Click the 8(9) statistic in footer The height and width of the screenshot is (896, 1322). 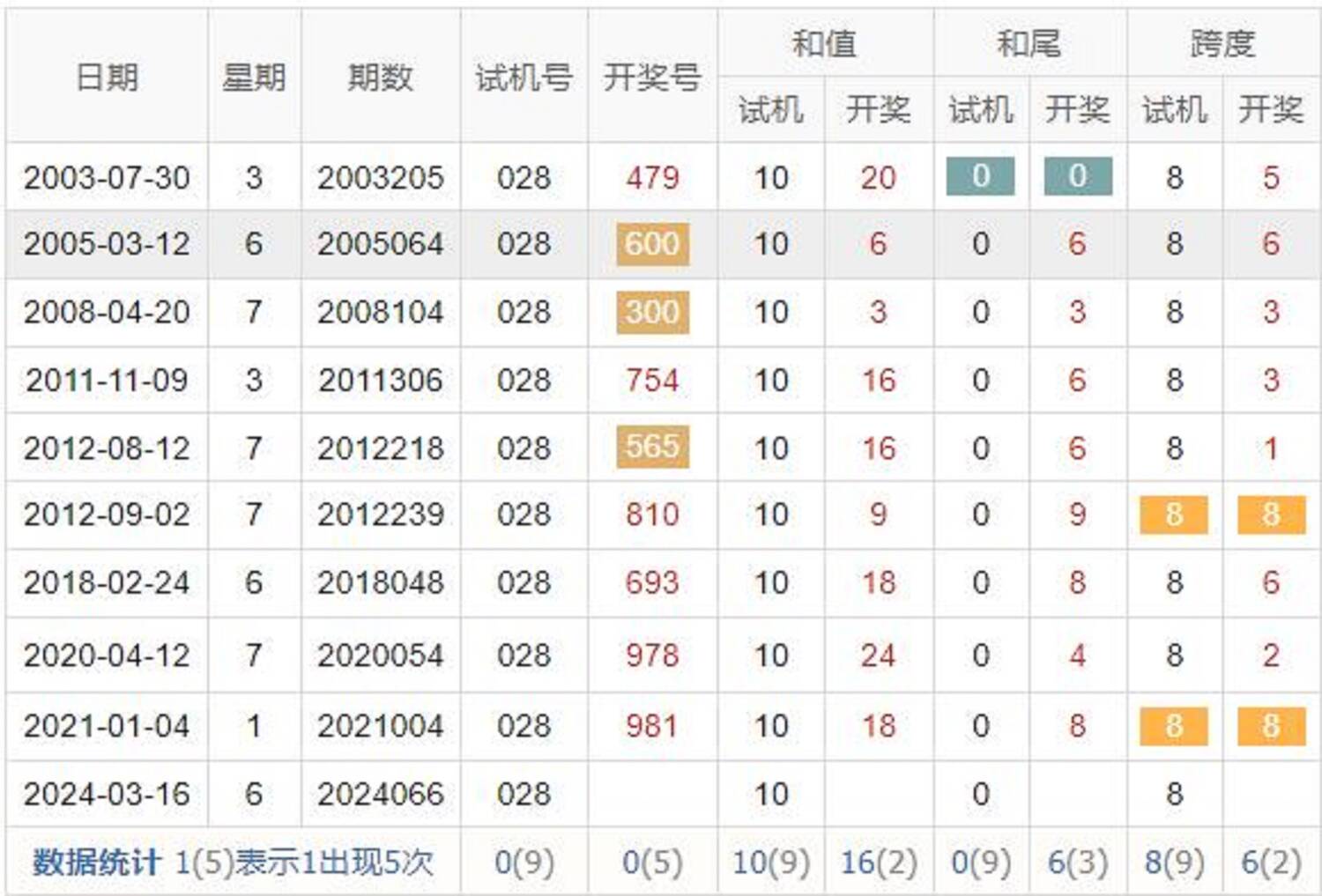point(1174,863)
